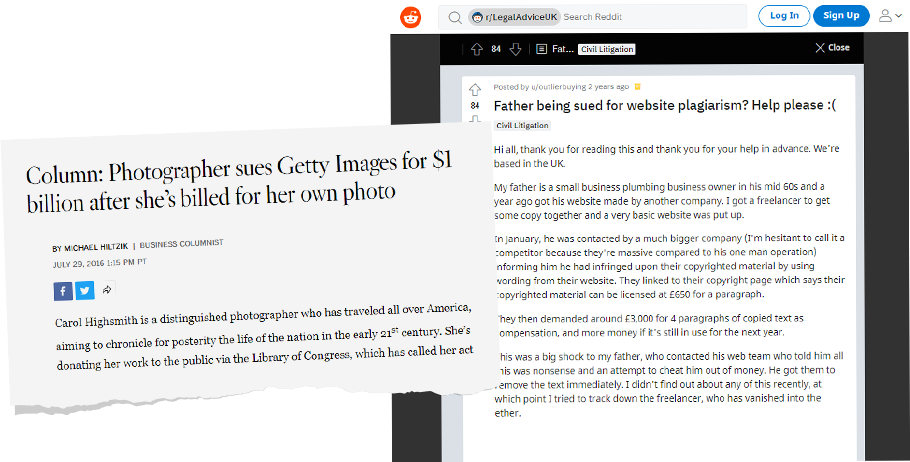This screenshot has height=462, width=910.
Task: Share the article on Twitter
Action: 84,290
